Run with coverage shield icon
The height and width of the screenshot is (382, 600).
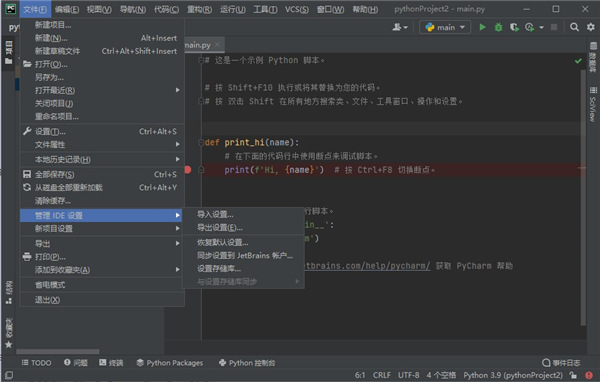514,27
